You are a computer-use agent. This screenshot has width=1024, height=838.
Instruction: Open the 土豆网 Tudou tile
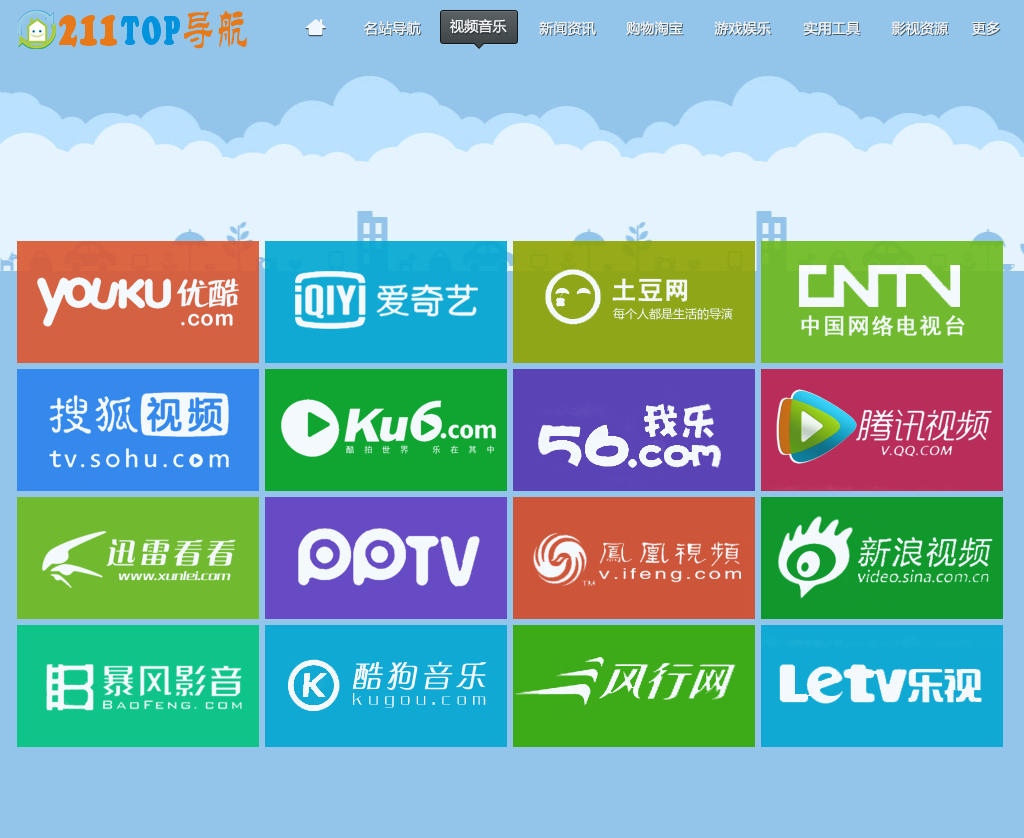[634, 302]
